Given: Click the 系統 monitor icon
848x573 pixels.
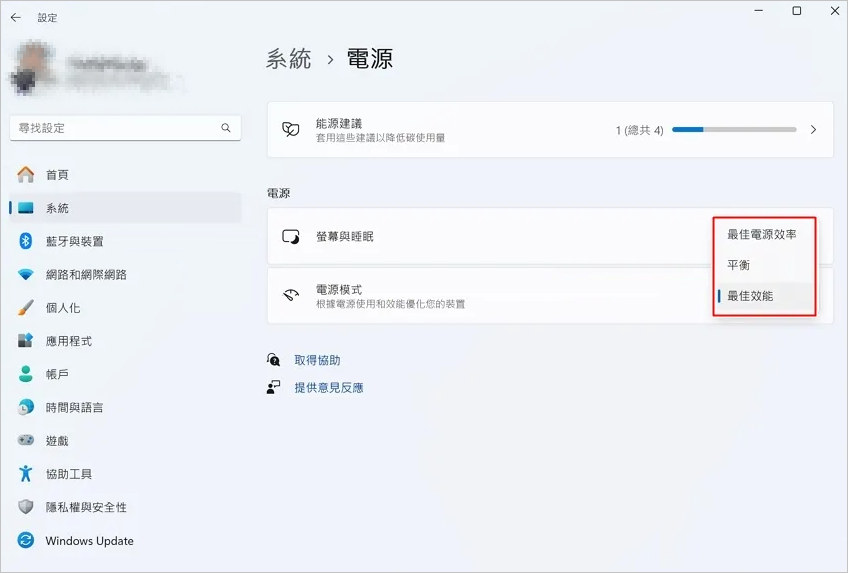Looking at the screenshot, I should pos(25,208).
